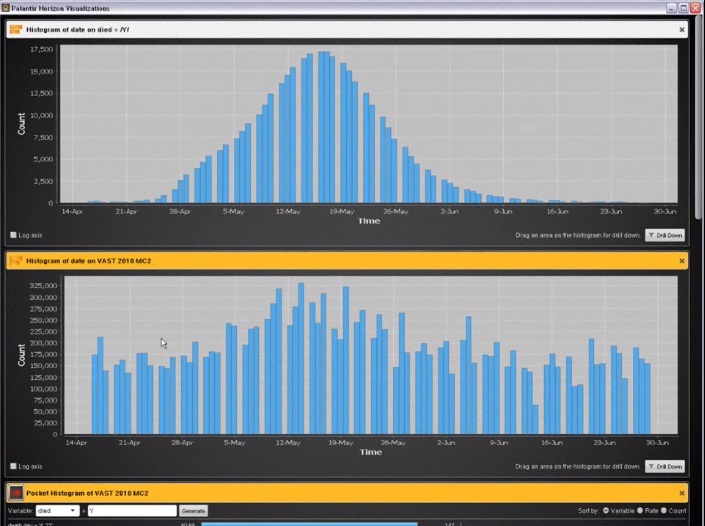This screenshot has height=526, width=705.
Task: Click the histogram icon of the 'date on died' panel
Action: click(16, 29)
